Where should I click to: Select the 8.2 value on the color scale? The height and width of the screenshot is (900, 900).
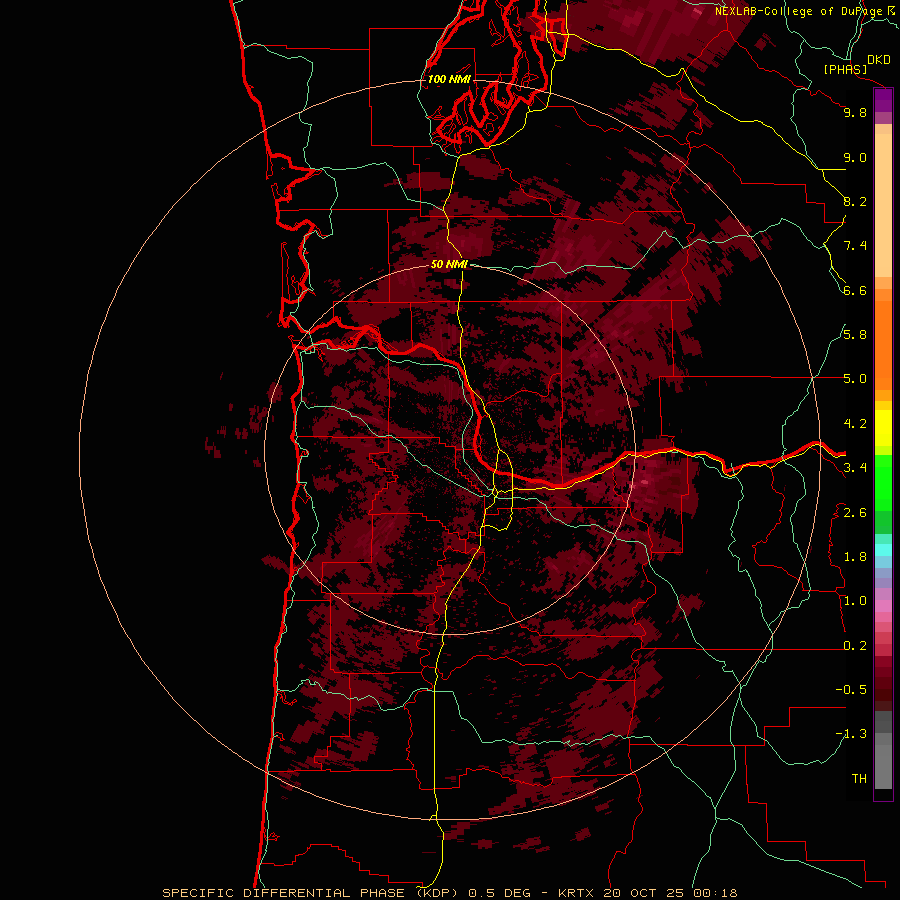(x=855, y=201)
